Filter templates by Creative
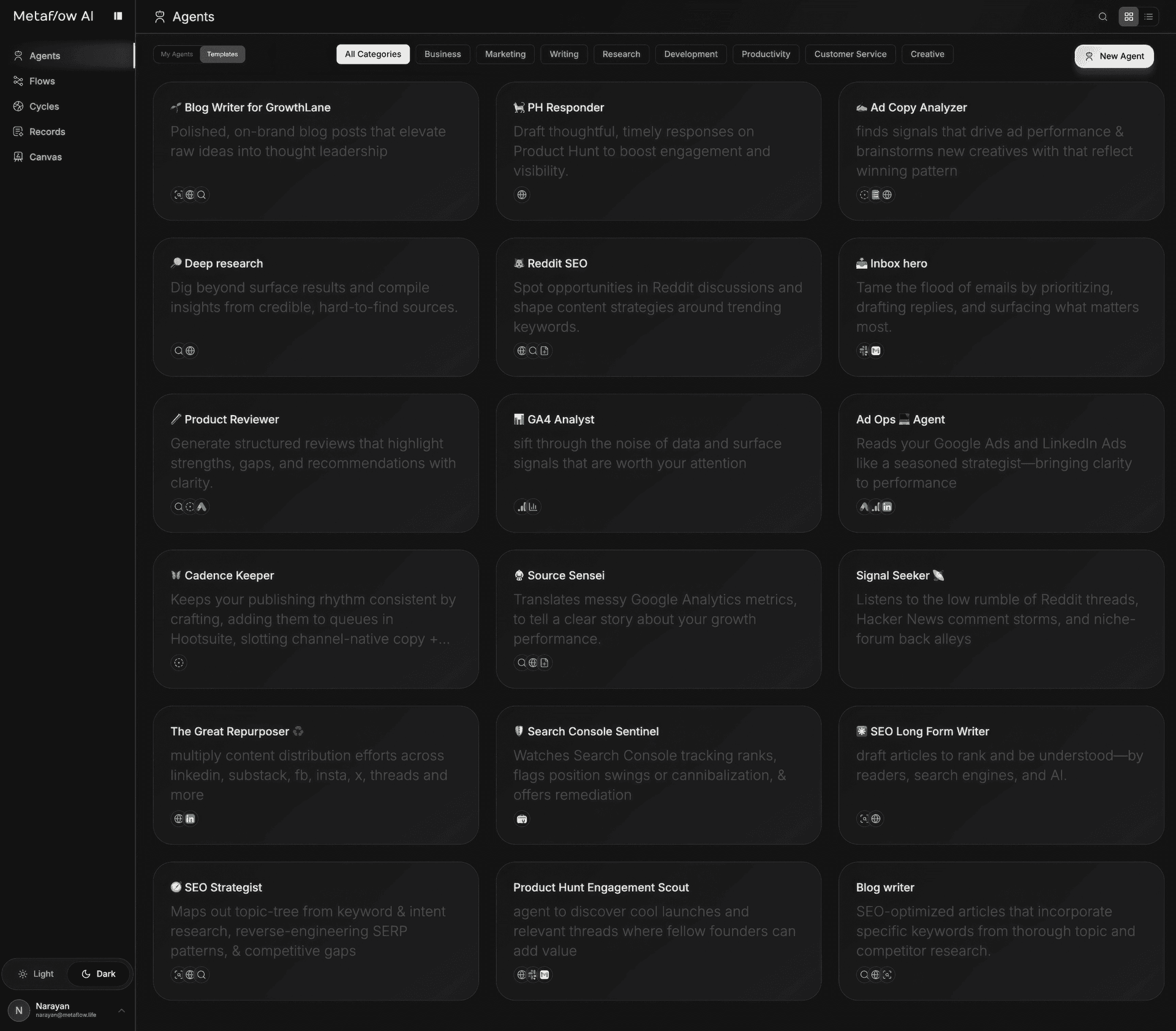The height and width of the screenshot is (1031, 1176). [x=927, y=54]
